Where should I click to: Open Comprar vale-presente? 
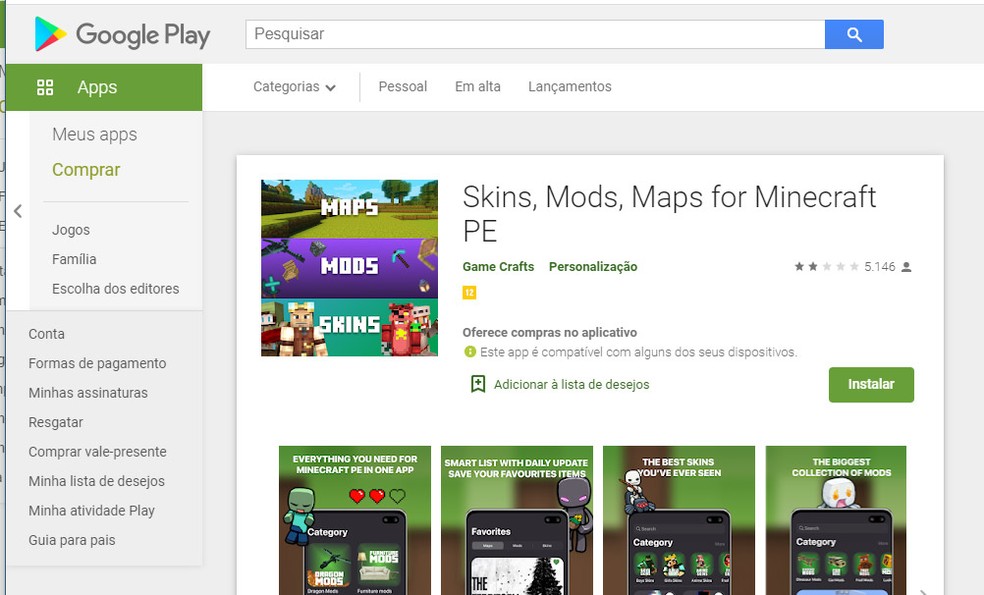point(97,452)
